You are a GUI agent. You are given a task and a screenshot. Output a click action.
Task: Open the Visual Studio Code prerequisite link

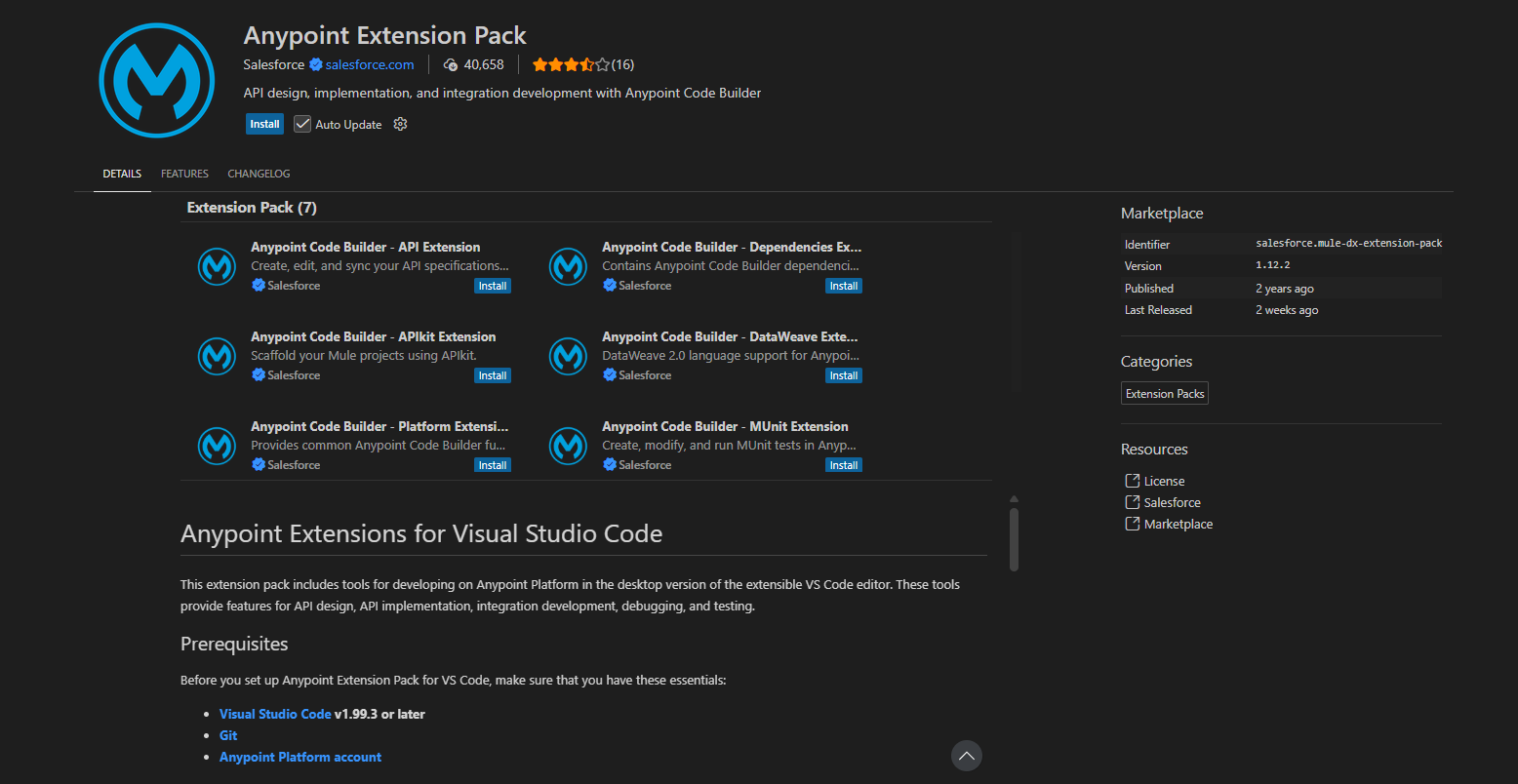(275, 714)
